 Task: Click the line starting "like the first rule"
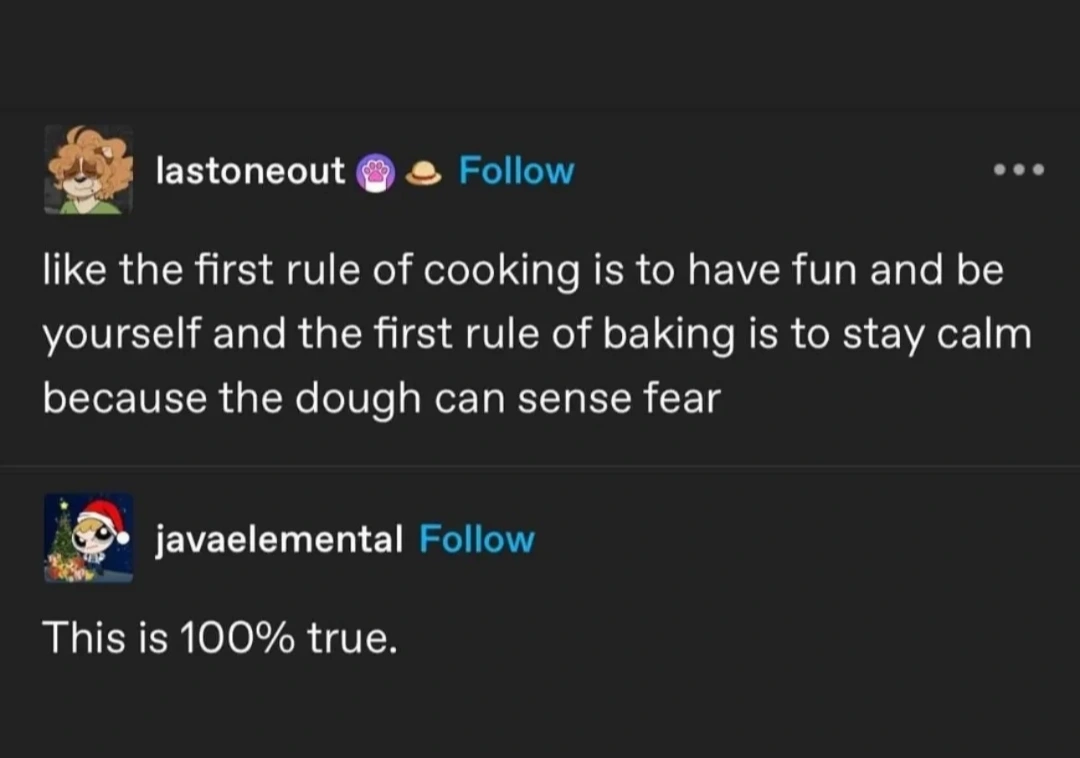[522, 272]
